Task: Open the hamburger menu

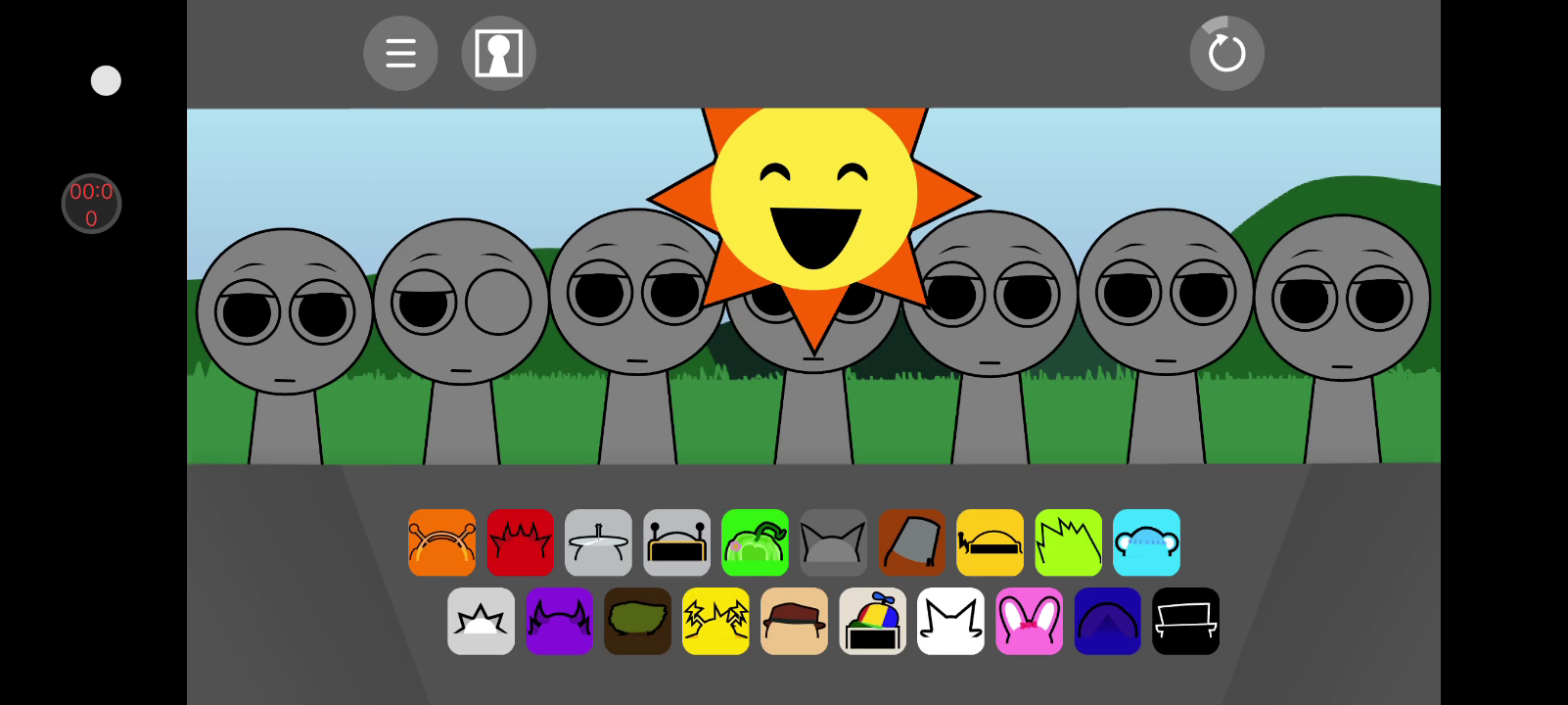Action: [x=400, y=53]
